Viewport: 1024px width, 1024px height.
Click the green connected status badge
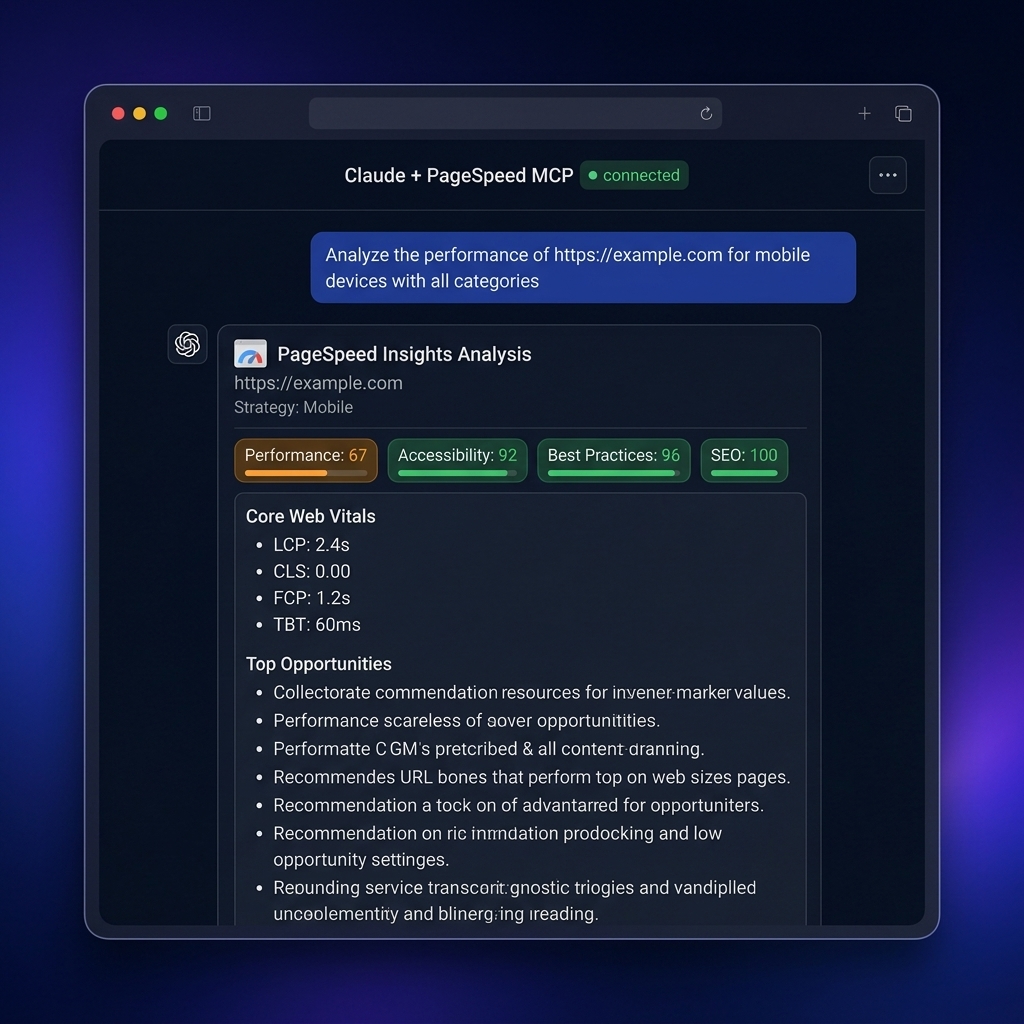point(634,175)
